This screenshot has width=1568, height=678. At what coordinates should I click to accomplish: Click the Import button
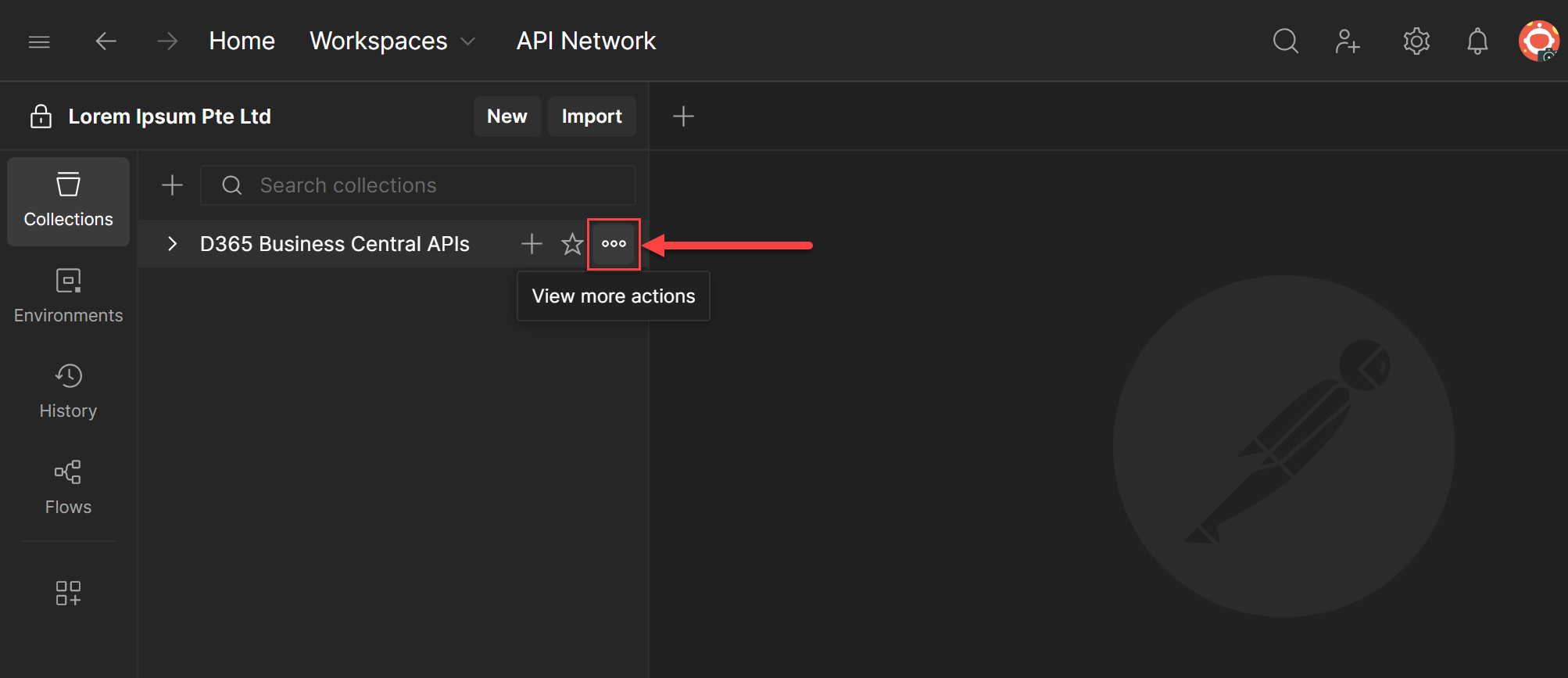click(592, 117)
